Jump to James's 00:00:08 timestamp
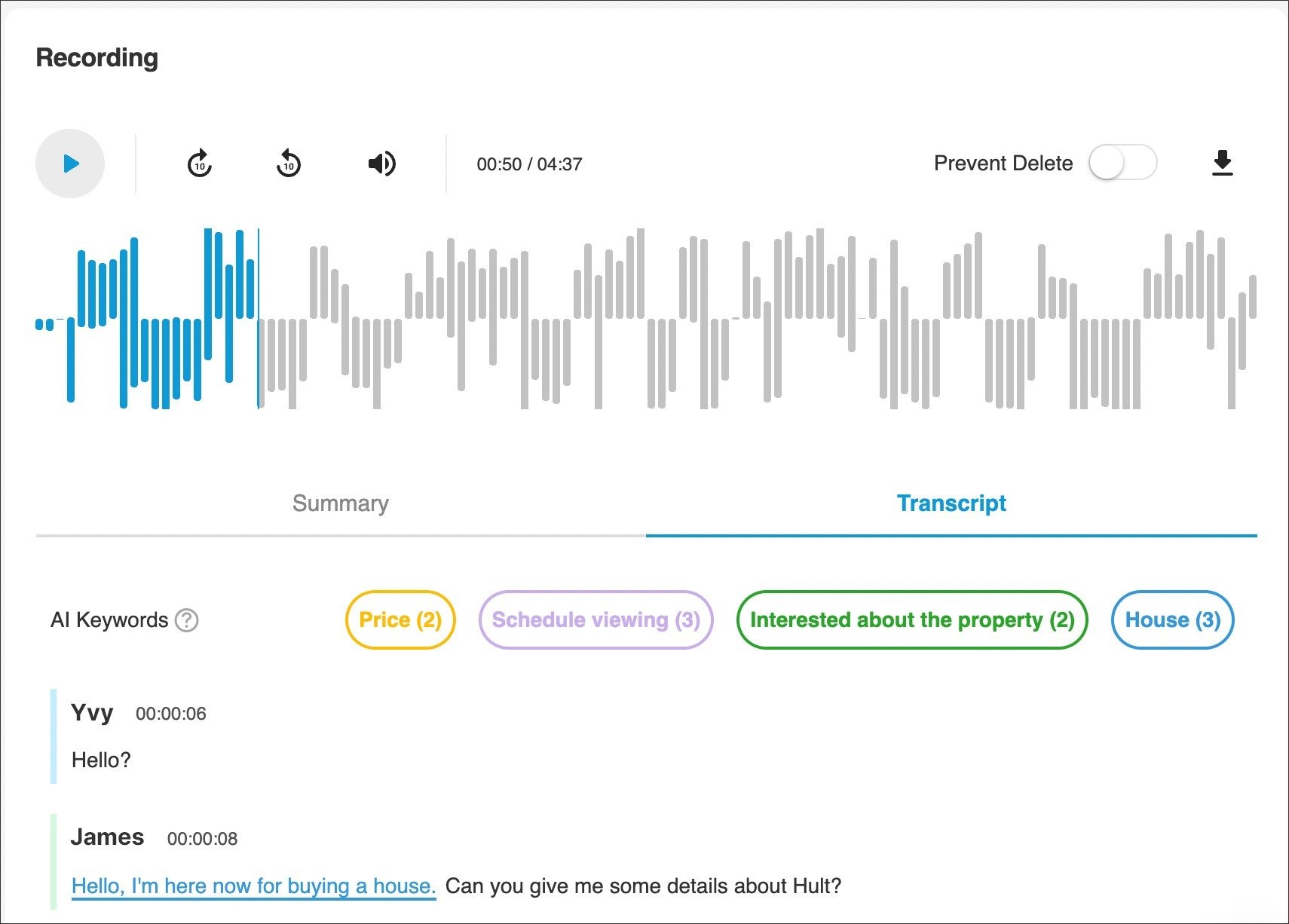Image resolution: width=1289 pixels, height=924 pixels. point(202,839)
